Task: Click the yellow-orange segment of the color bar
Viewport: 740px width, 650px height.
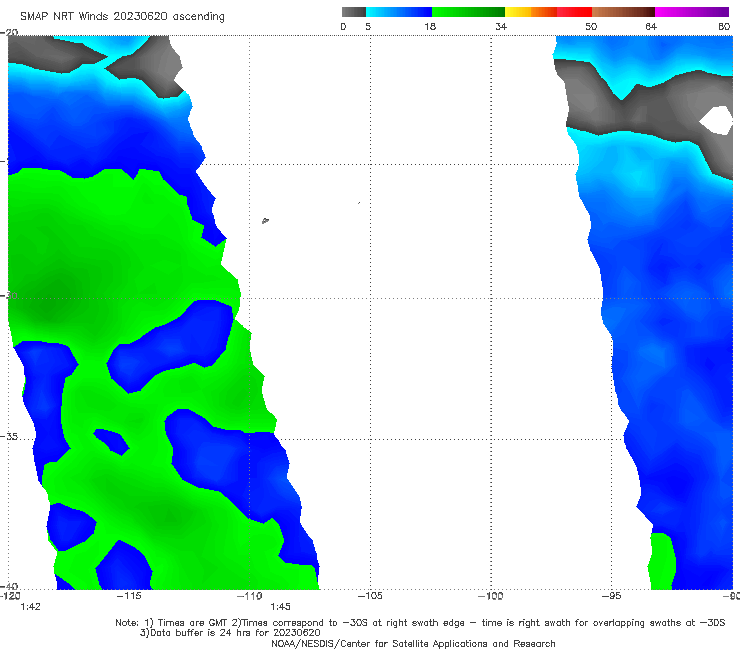Action: tap(531, 12)
